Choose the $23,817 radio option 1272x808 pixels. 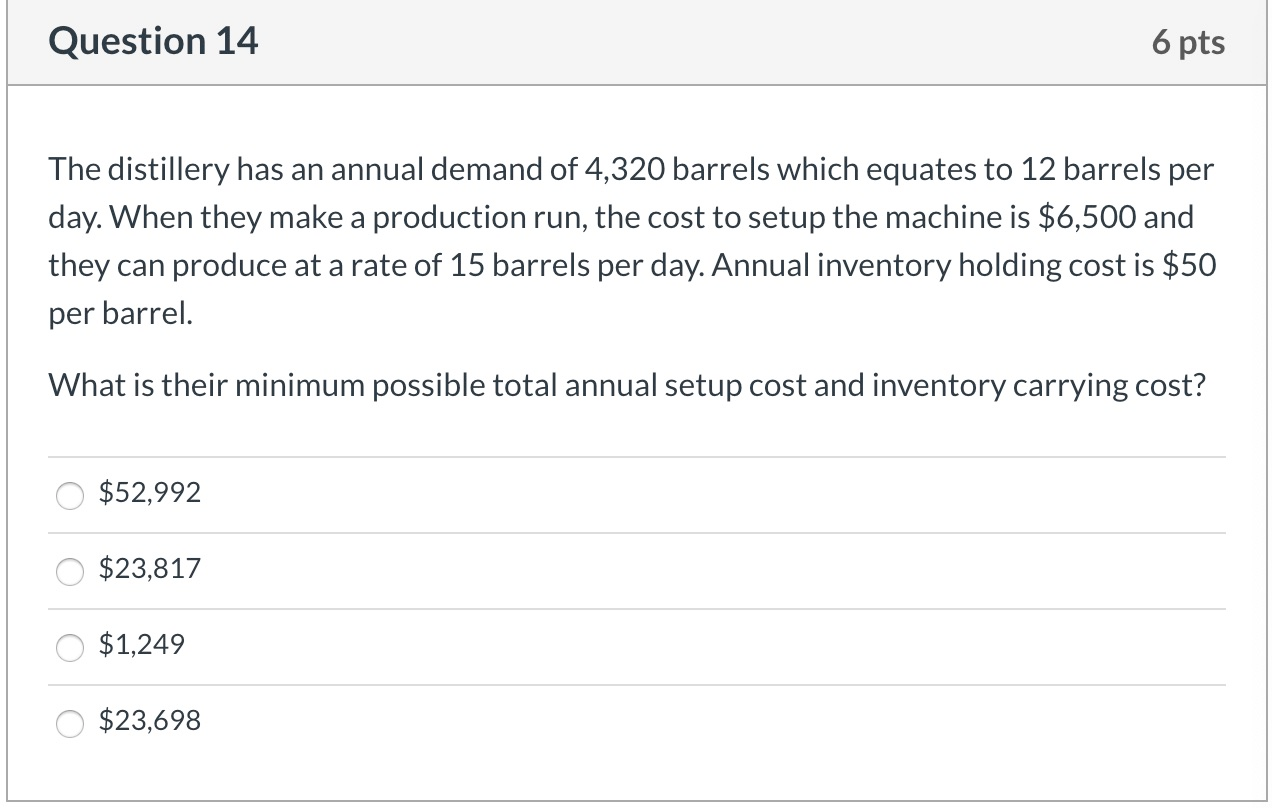70,571
